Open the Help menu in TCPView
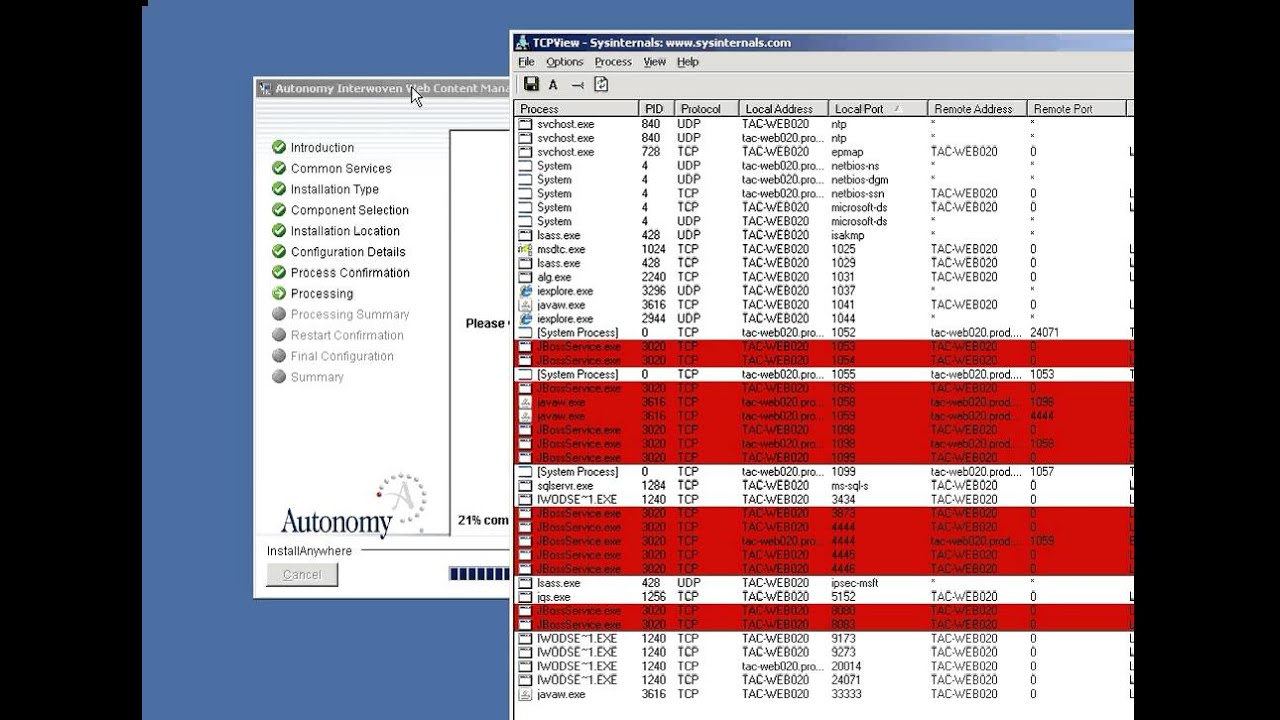The image size is (1280, 720). point(687,62)
